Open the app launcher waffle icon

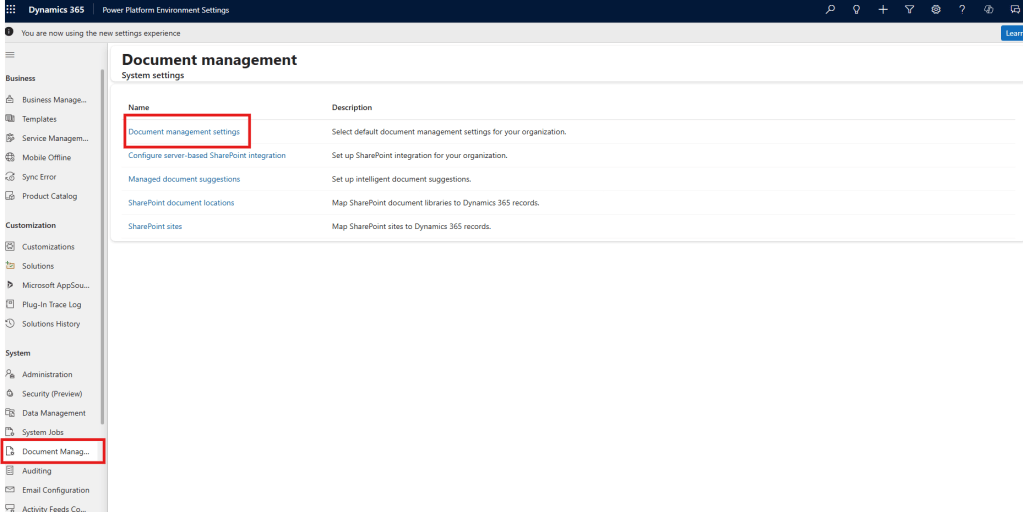[x=11, y=9]
